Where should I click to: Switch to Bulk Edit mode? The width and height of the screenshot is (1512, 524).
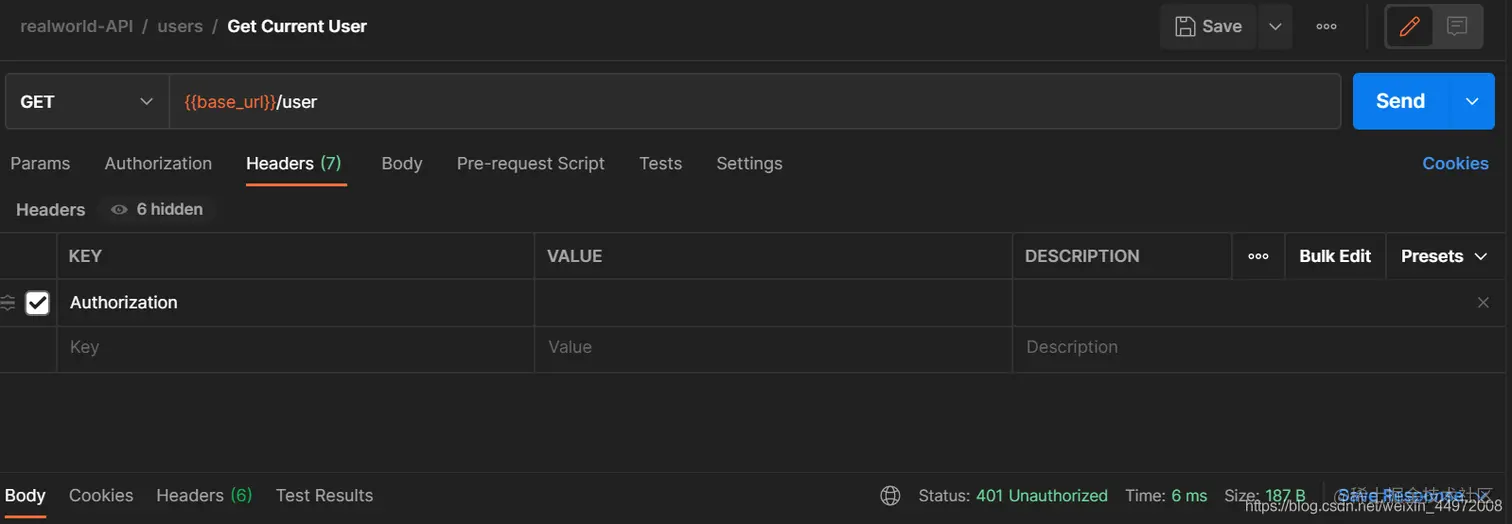(x=1335, y=256)
